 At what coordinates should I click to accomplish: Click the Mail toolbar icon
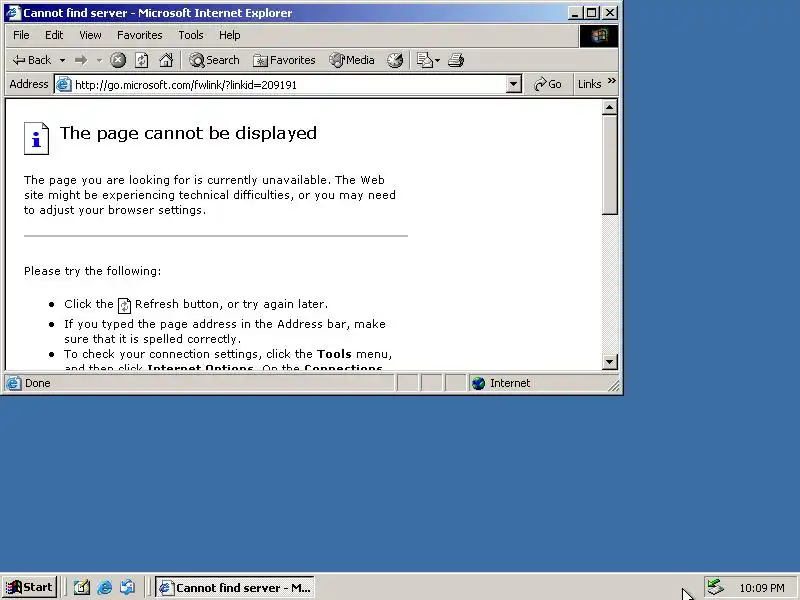424,60
